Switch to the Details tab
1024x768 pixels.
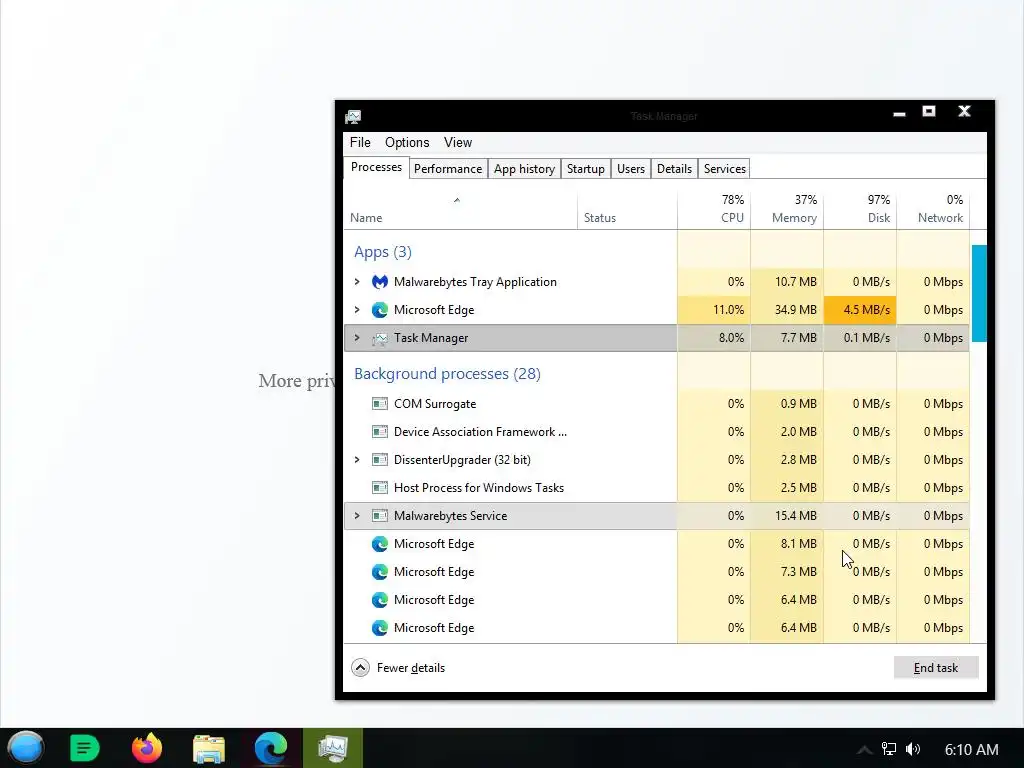(x=675, y=169)
